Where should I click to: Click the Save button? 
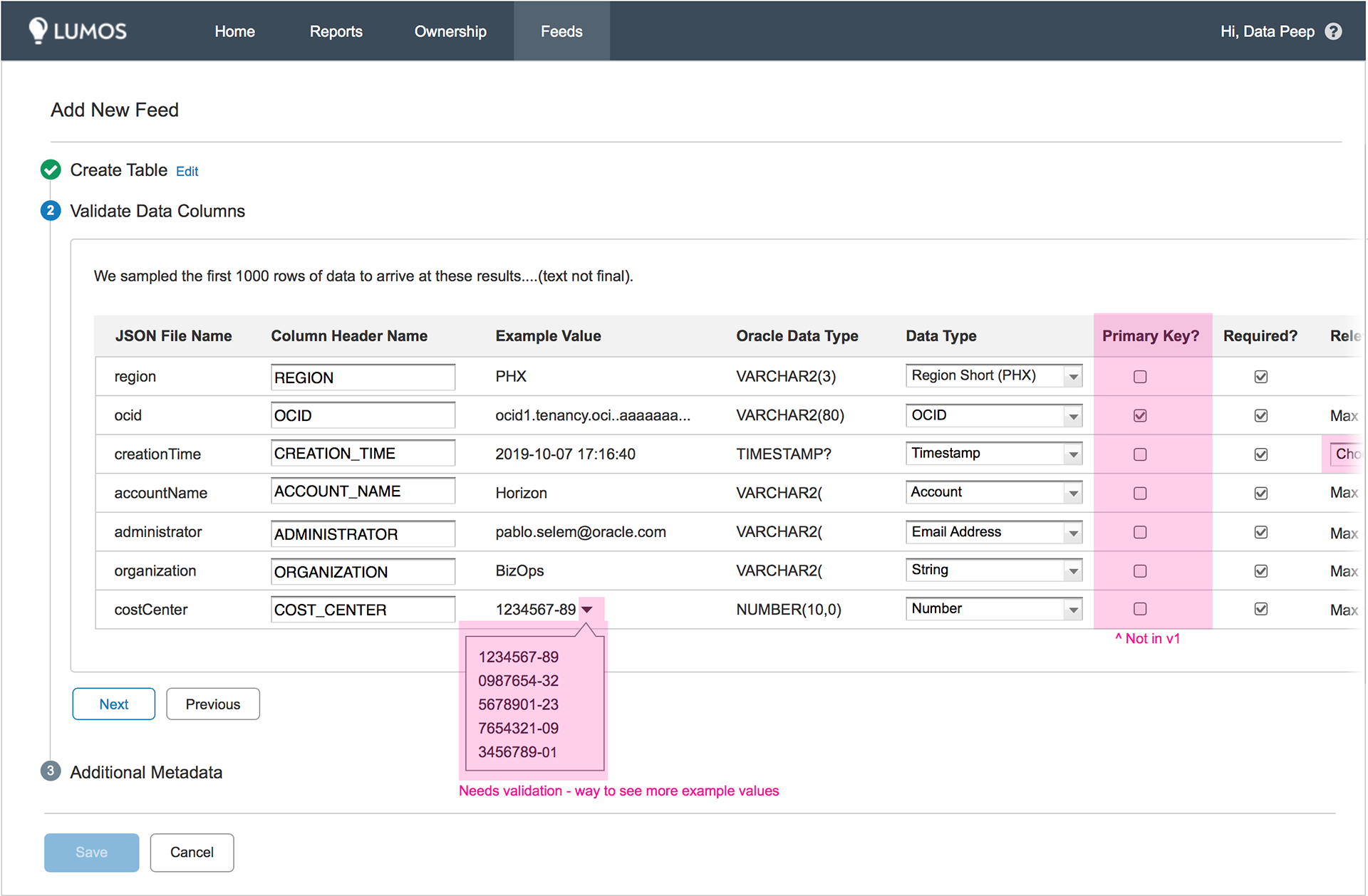[91, 853]
